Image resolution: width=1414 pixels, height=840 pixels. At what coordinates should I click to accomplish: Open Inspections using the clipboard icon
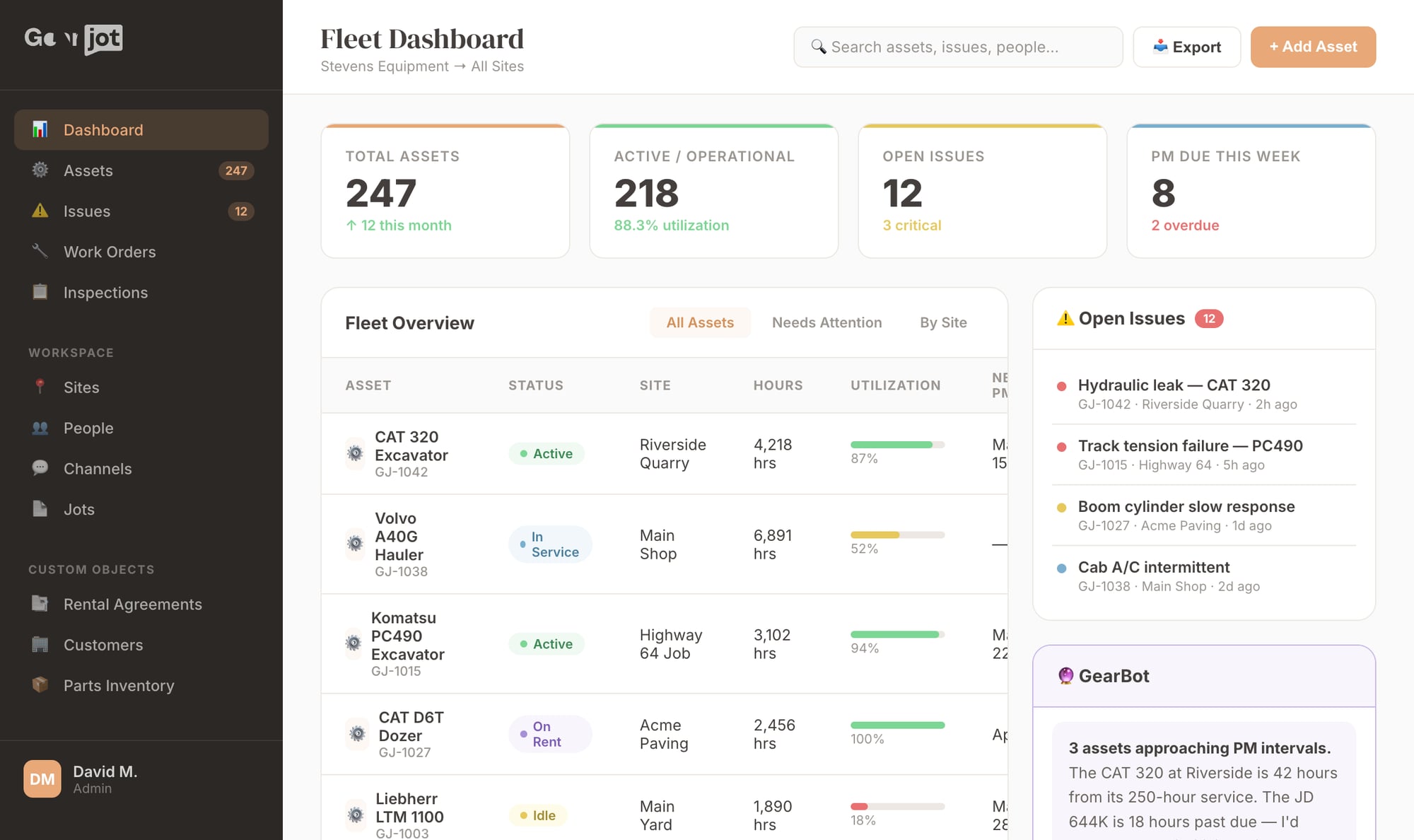click(40, 292)
